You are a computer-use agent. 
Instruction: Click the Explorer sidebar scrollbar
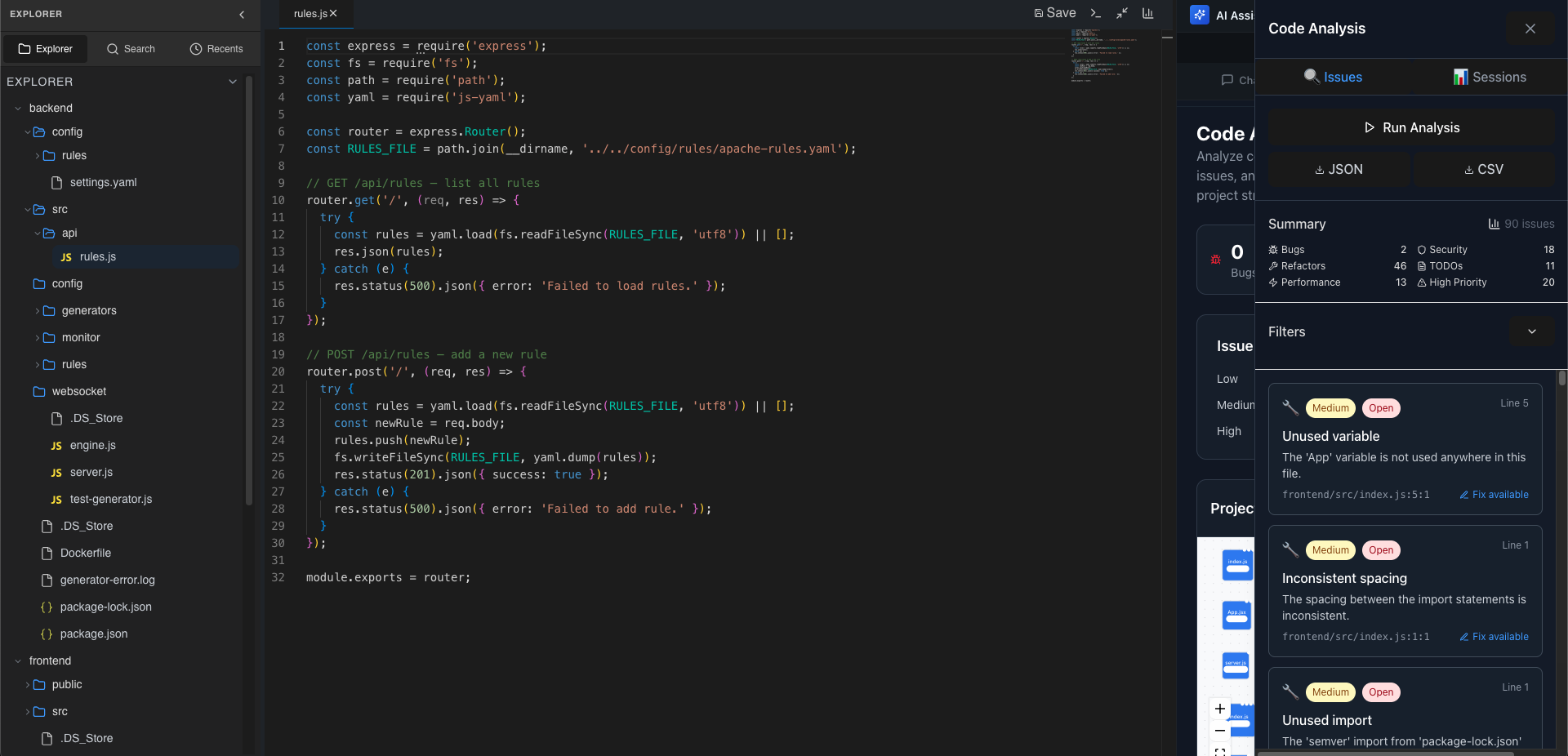tap(249, 290)
